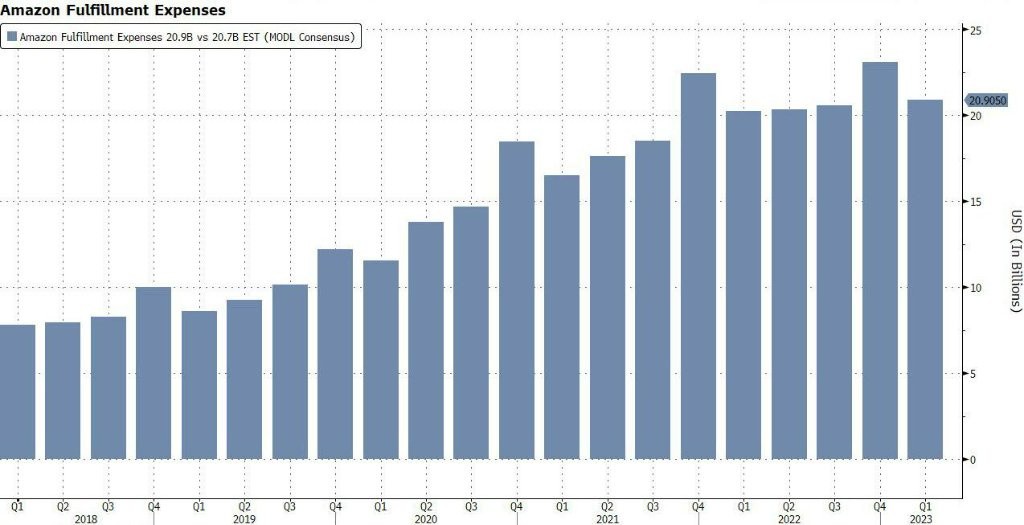Select the Q1 2022 bar
1024x525 pixels.
tap(743, 285)
